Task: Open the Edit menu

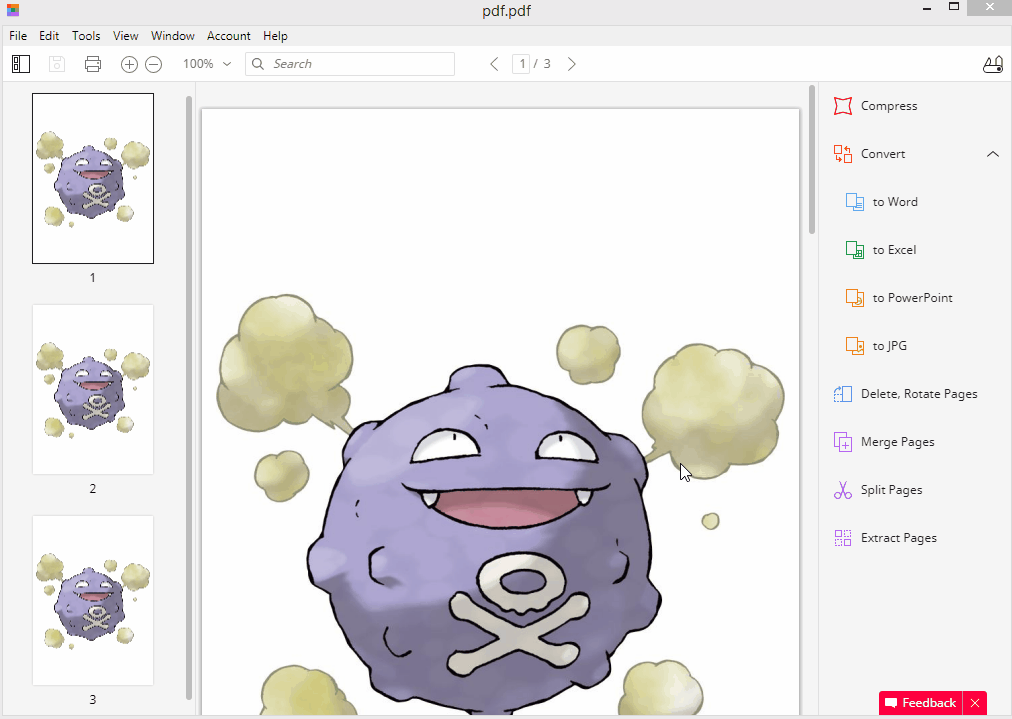Action: tap(49, 35)
